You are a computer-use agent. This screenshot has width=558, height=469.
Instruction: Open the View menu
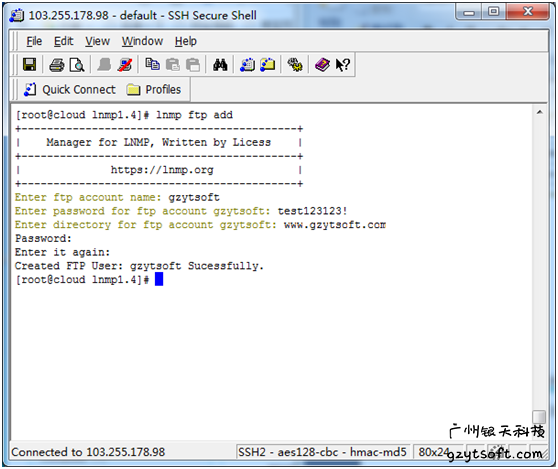point(97,41)
